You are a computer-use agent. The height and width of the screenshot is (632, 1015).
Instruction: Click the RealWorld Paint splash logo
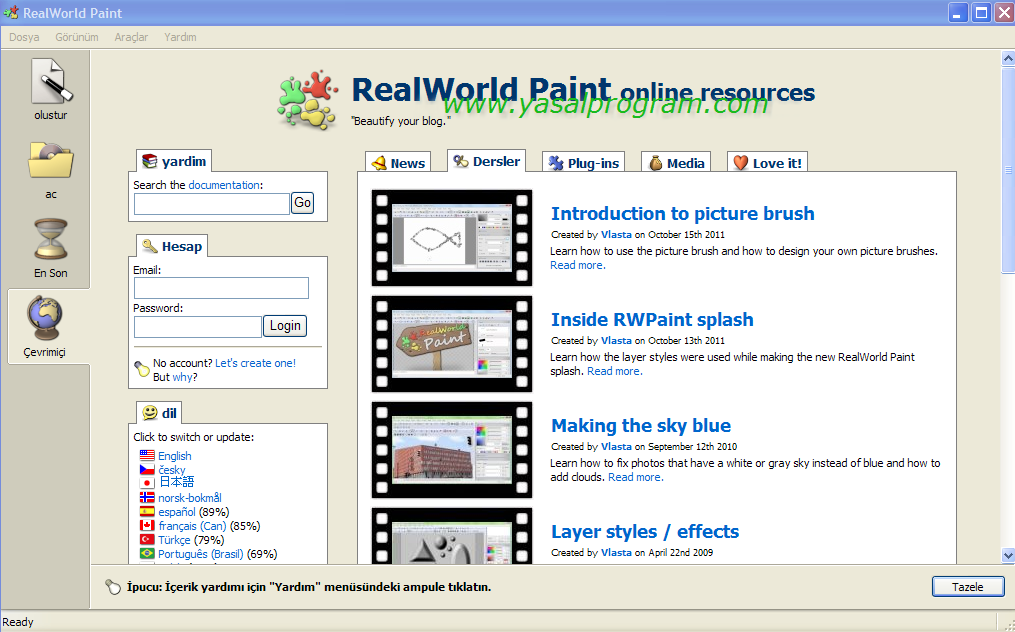tap(308, 100)
